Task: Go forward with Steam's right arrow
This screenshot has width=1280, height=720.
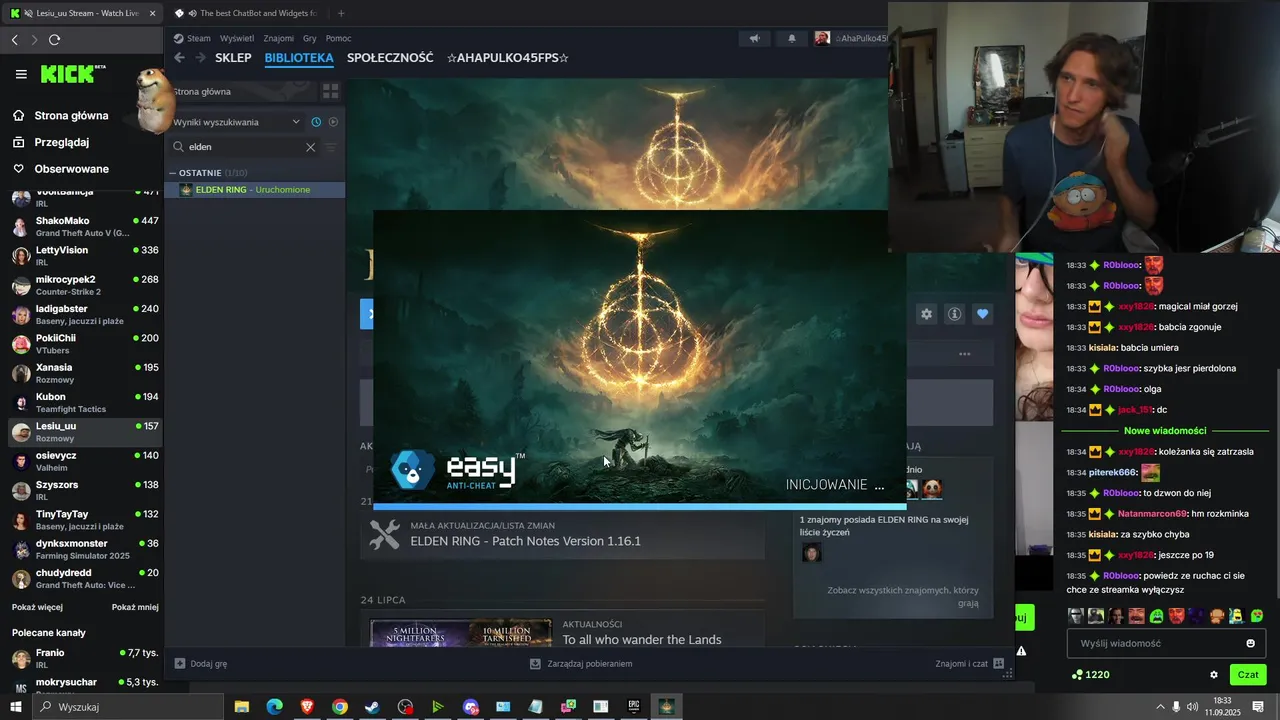Action: pos(201,58)
